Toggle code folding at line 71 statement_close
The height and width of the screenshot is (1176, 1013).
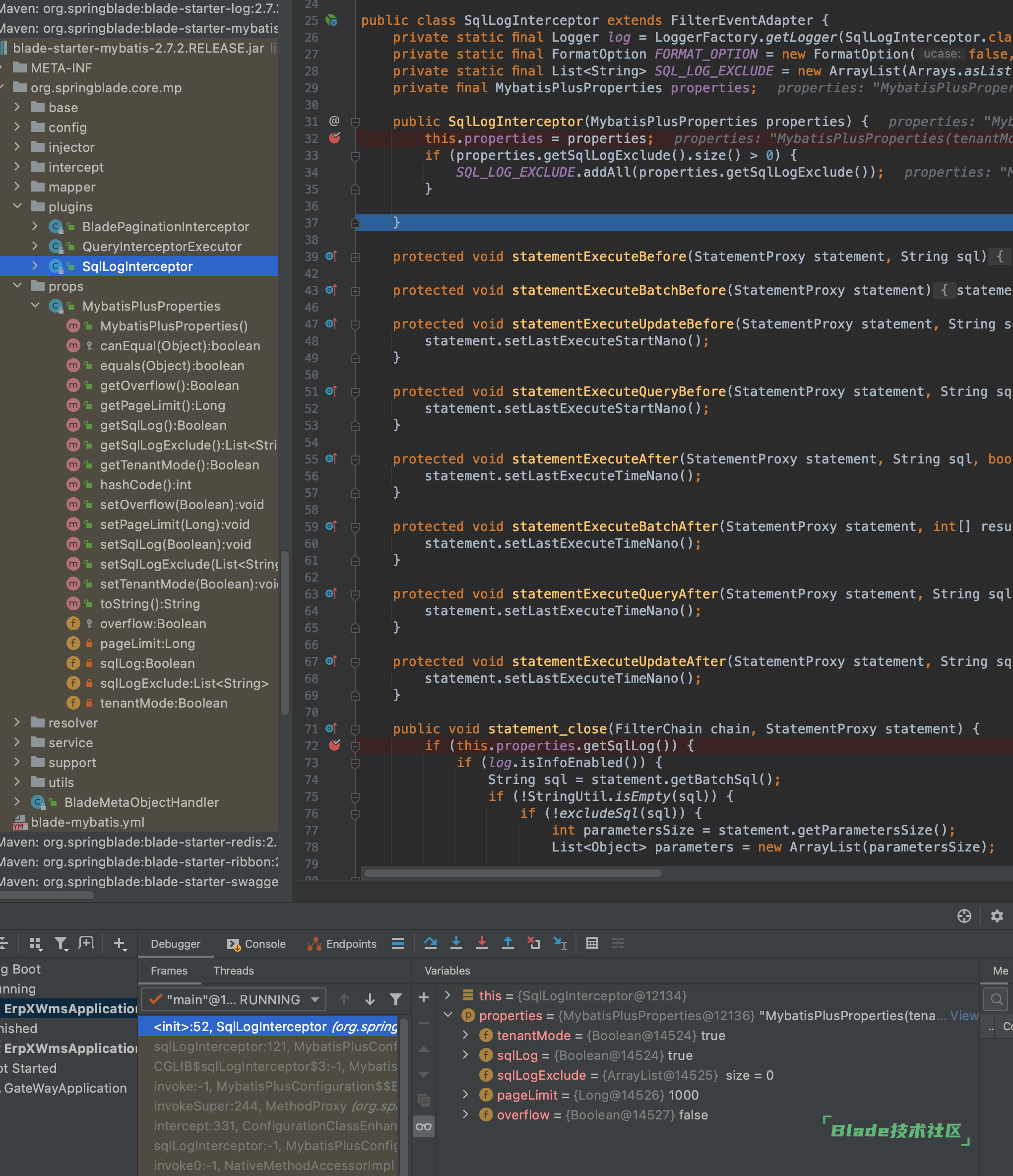click(x=355, y=729)
